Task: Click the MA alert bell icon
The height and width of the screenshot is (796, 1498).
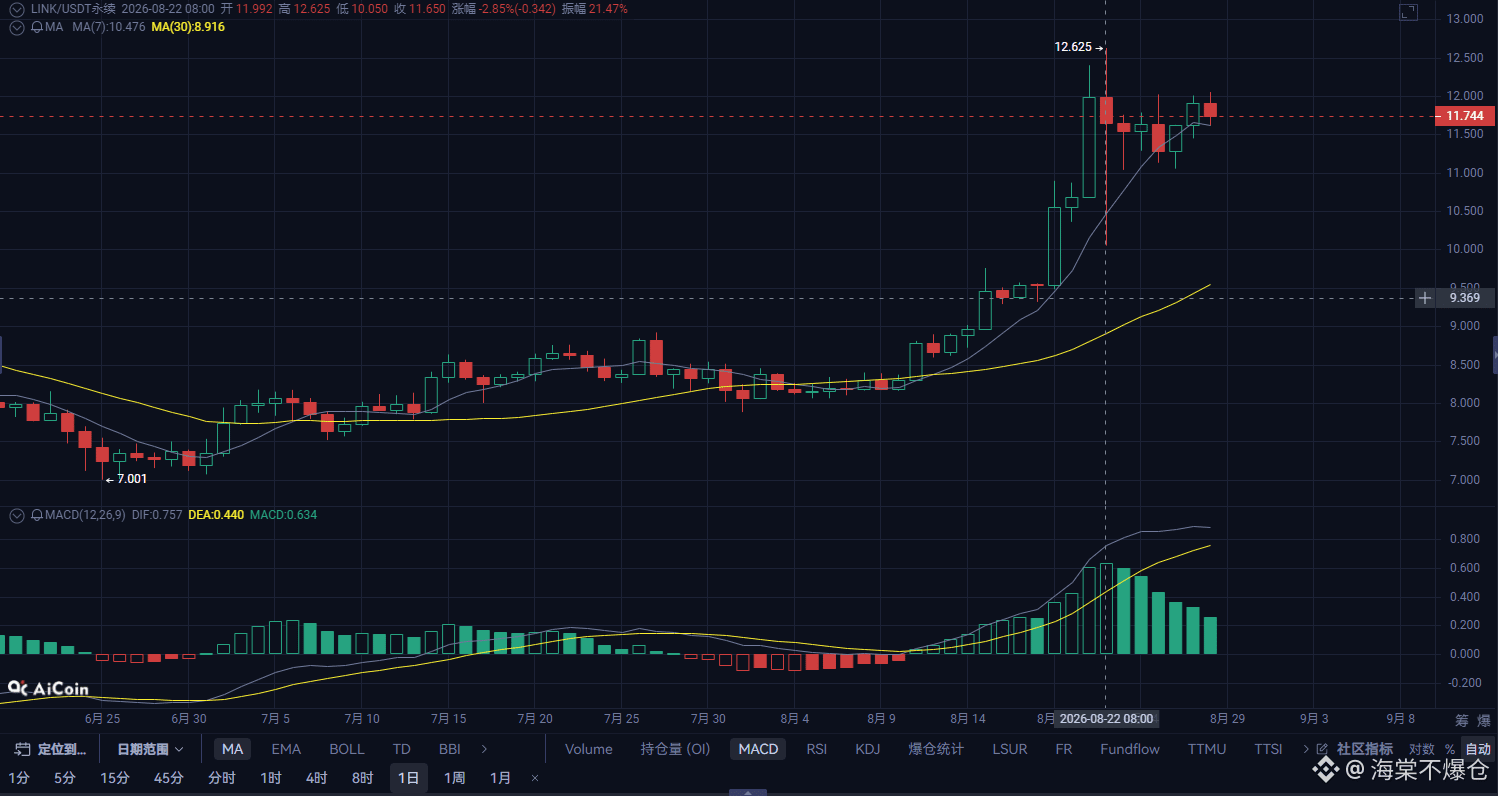Action: pos(35,27)
